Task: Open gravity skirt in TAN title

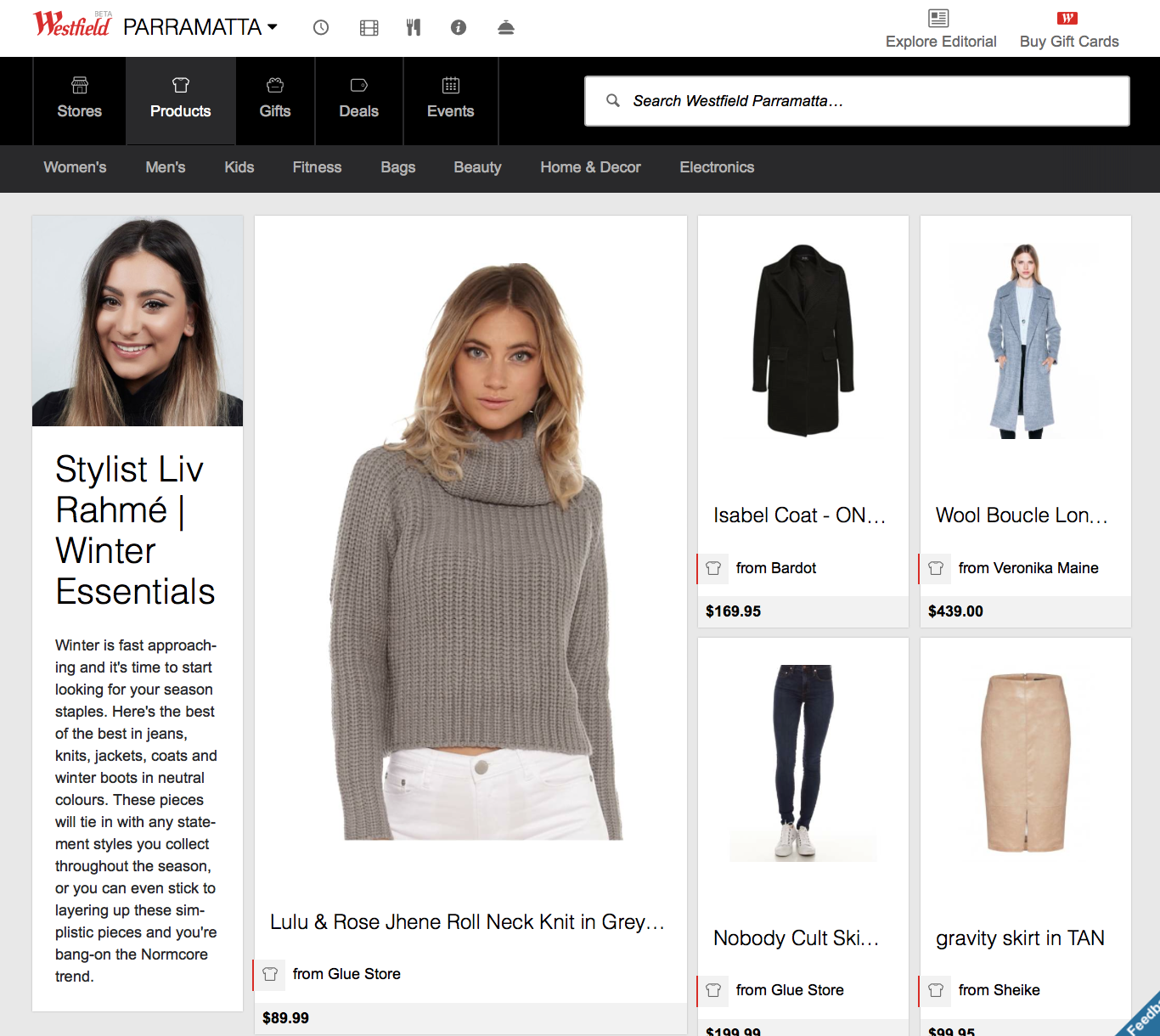Action: pyautogui.click(x=1020, y=938)
